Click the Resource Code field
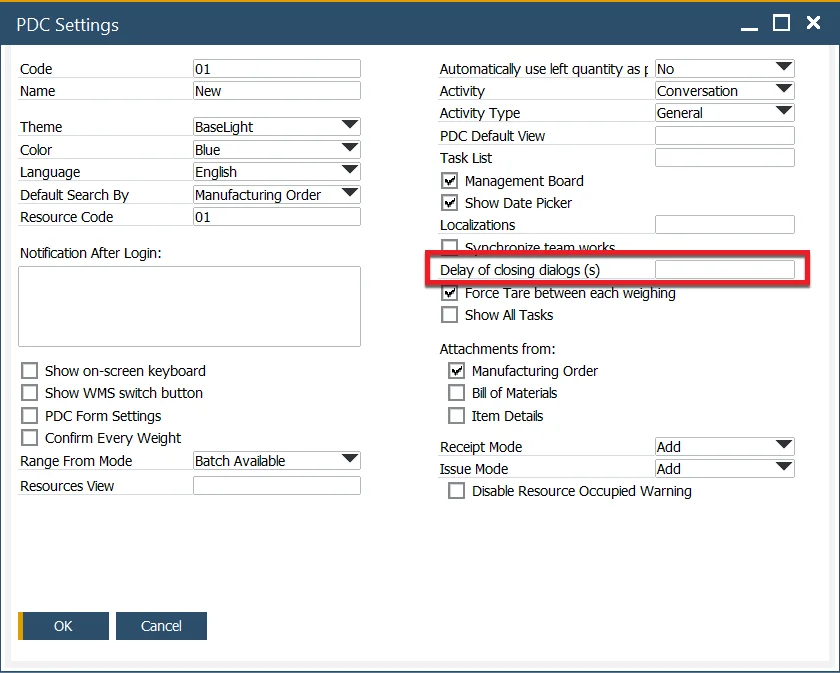Screen dimensions: 840x673 click(x=277, y=216)
